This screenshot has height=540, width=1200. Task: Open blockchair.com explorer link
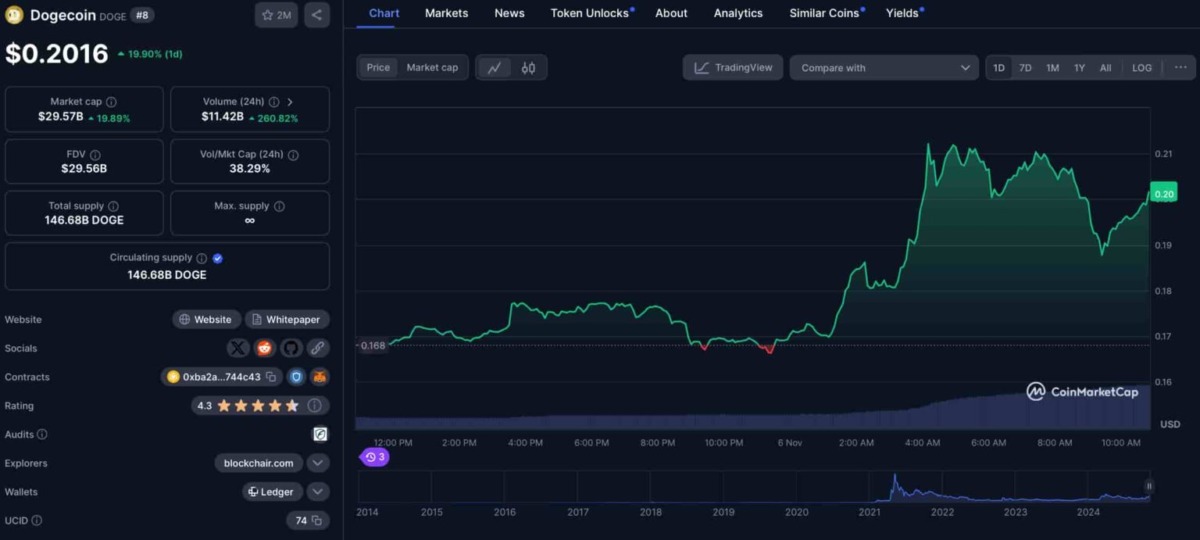point(258,463)
